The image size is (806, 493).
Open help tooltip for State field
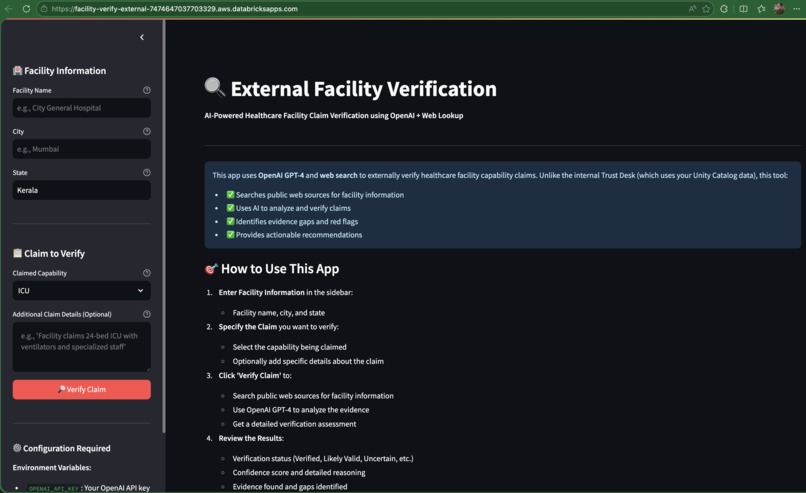tap(146, 172)
